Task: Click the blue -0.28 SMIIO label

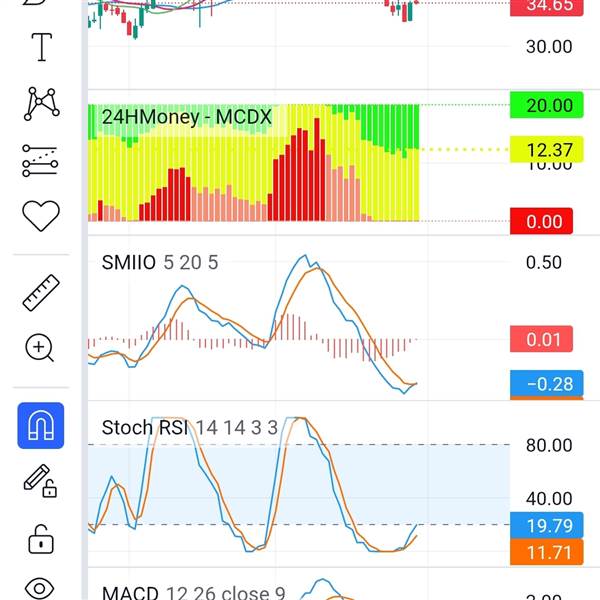Action: (x=547, y=383)
